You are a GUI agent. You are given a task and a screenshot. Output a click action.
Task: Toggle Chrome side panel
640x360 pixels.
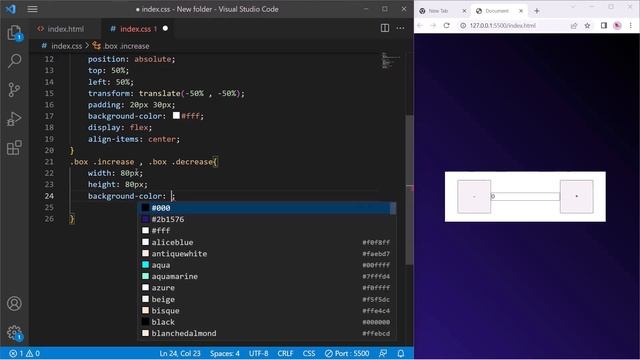coord(604,26)
